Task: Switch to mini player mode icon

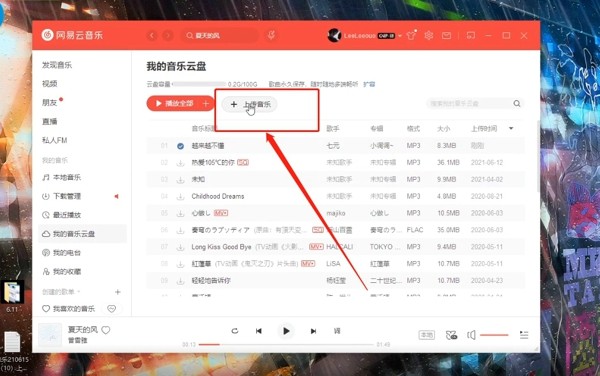Action: tap(471, 36)
